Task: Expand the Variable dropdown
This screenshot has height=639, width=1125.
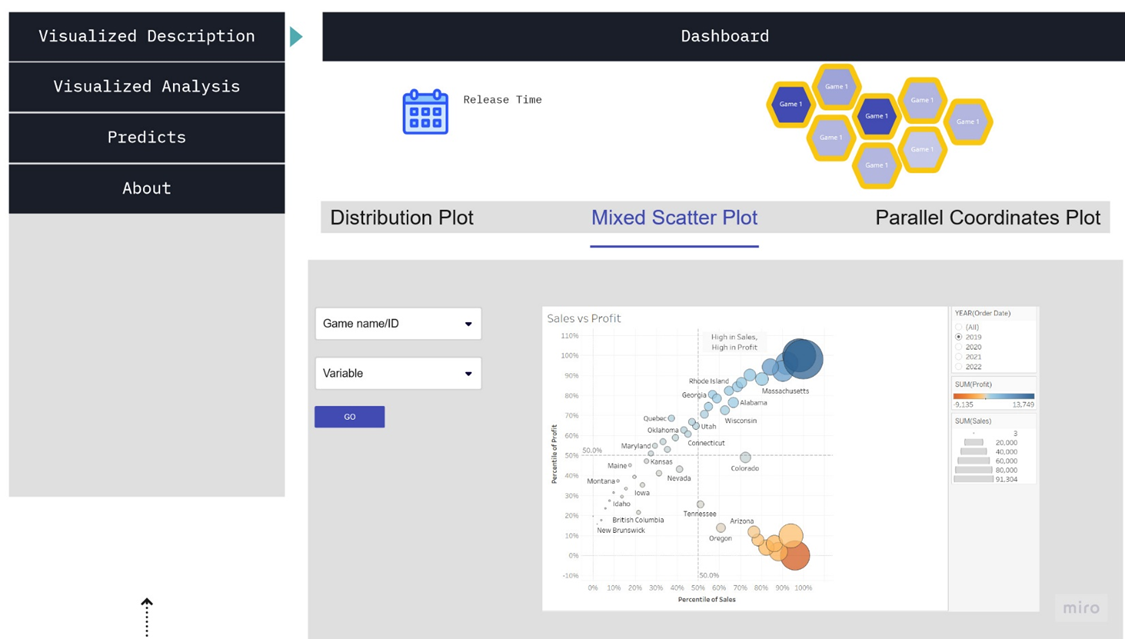Action: click(398, 373)
